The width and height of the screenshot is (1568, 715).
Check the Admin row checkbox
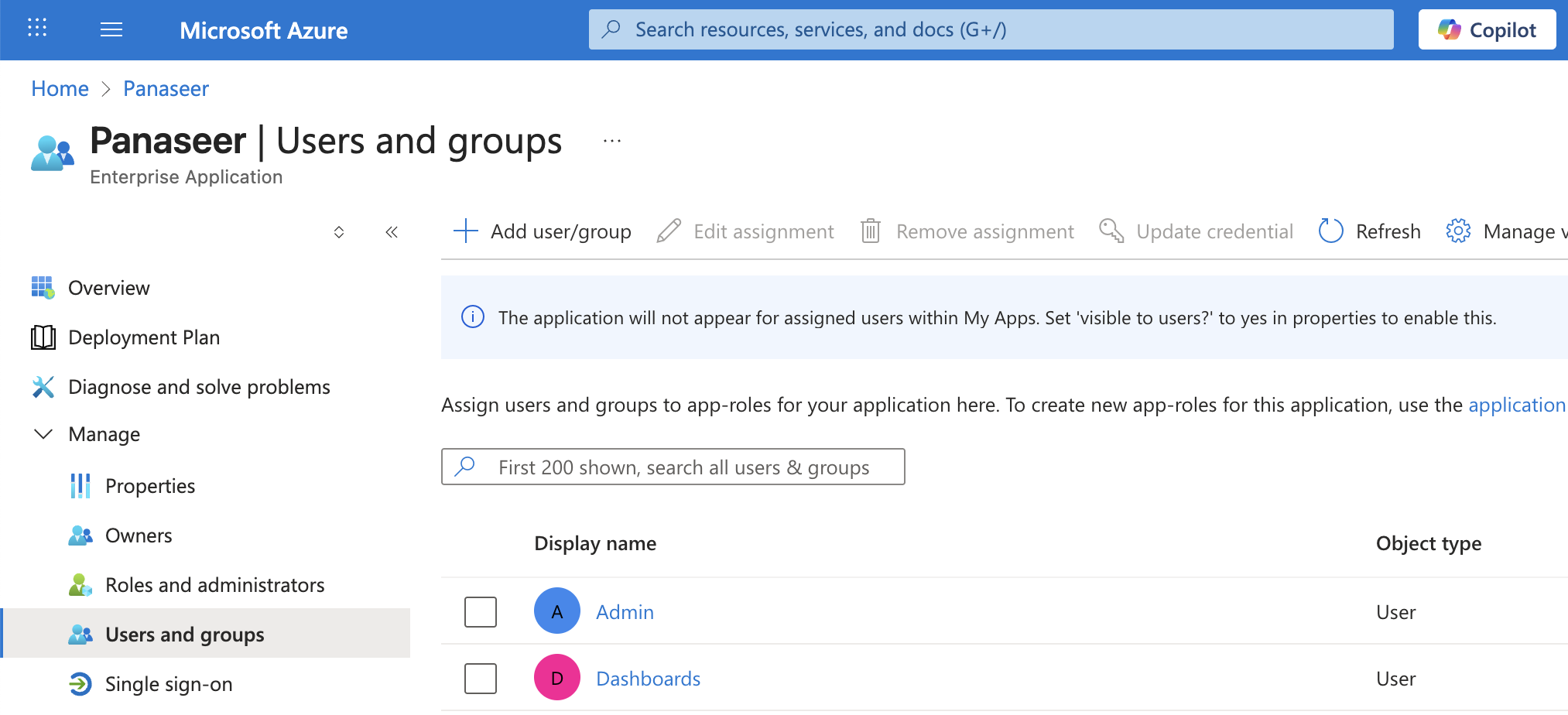pyautogui.click(x=481, y=612)
